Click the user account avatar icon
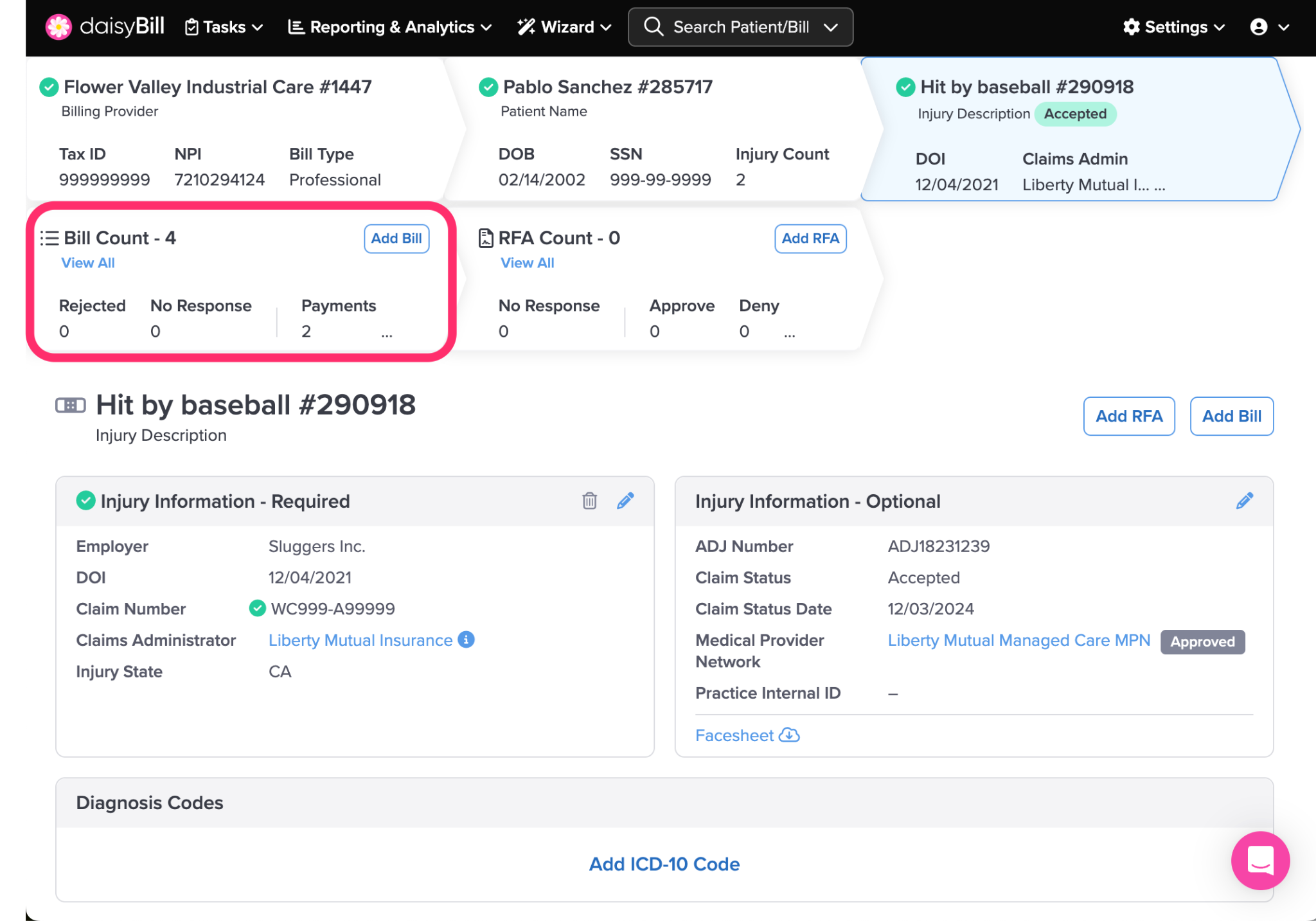Viewport: 1316px width, 921px height. [x=1258, y=27]
